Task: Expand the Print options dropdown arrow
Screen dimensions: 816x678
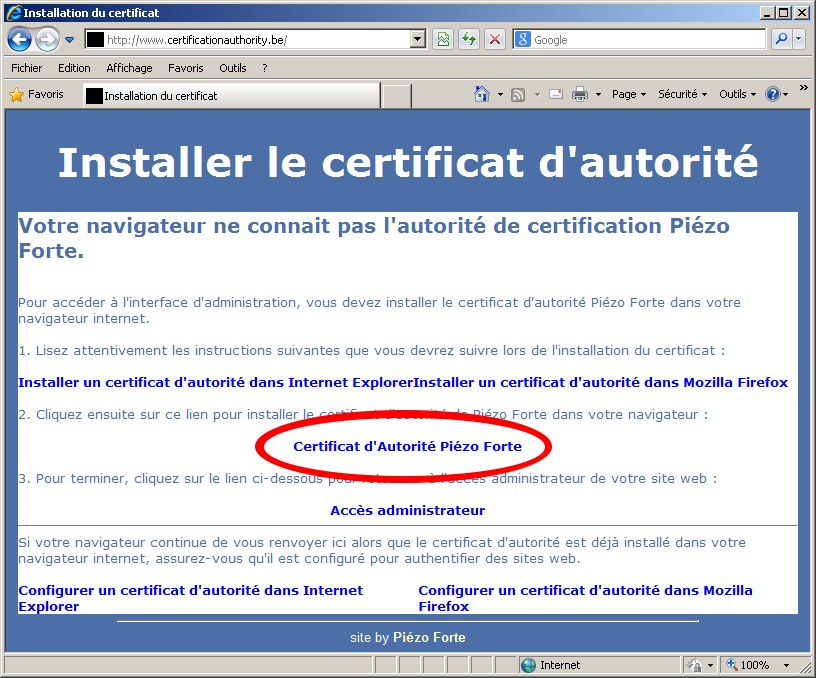Action: point(598,95)
